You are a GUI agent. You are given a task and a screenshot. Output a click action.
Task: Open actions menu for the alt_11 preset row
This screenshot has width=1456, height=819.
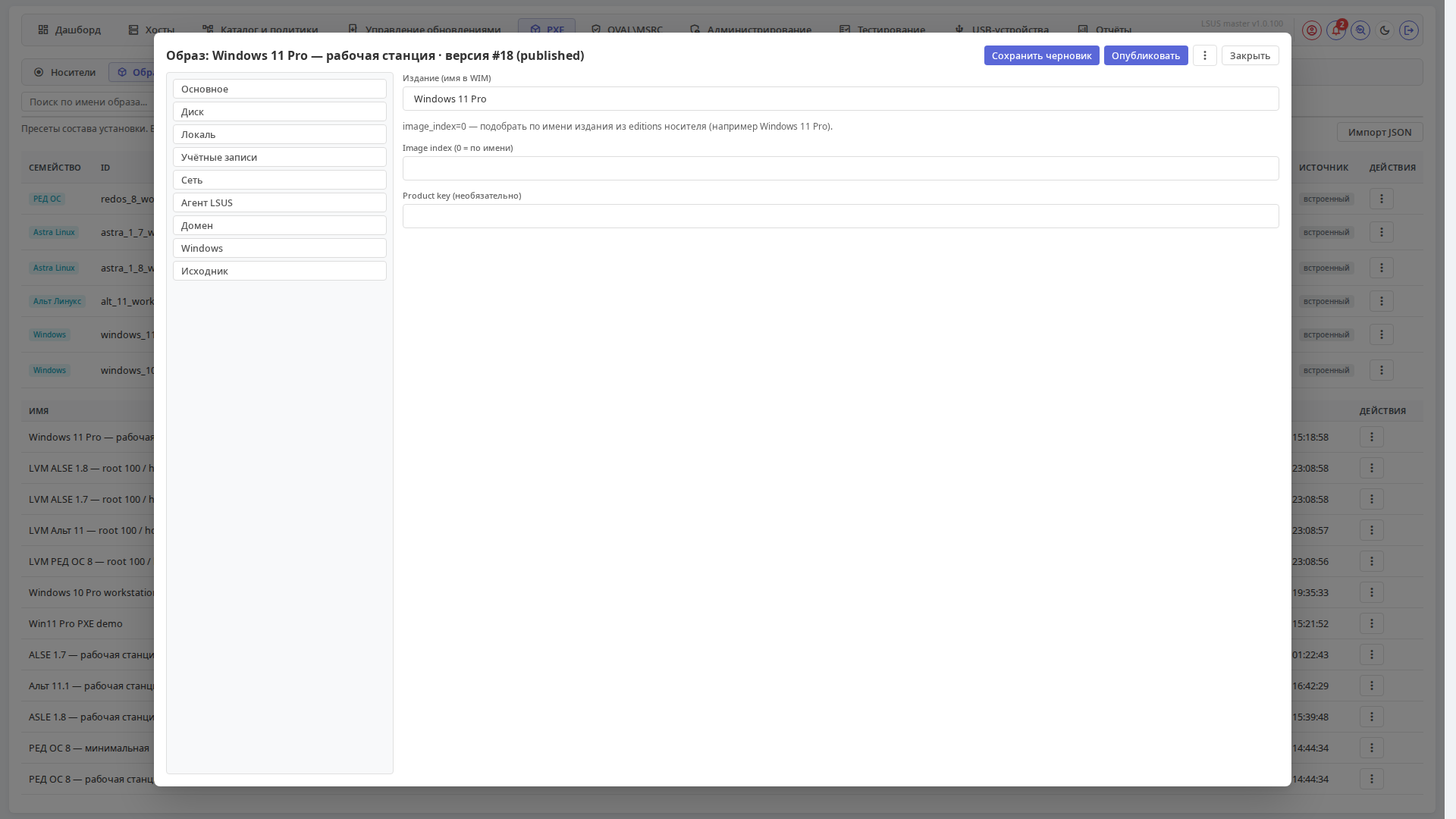point(1382,301)
